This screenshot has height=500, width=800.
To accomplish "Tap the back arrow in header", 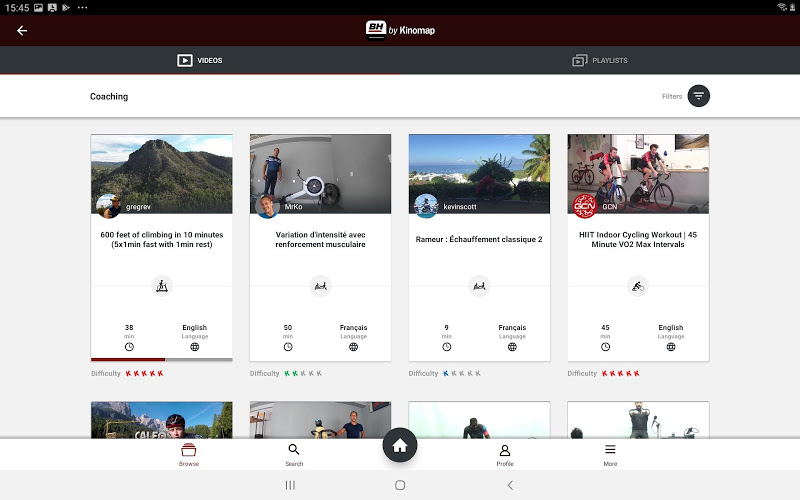I will (22, 30).
